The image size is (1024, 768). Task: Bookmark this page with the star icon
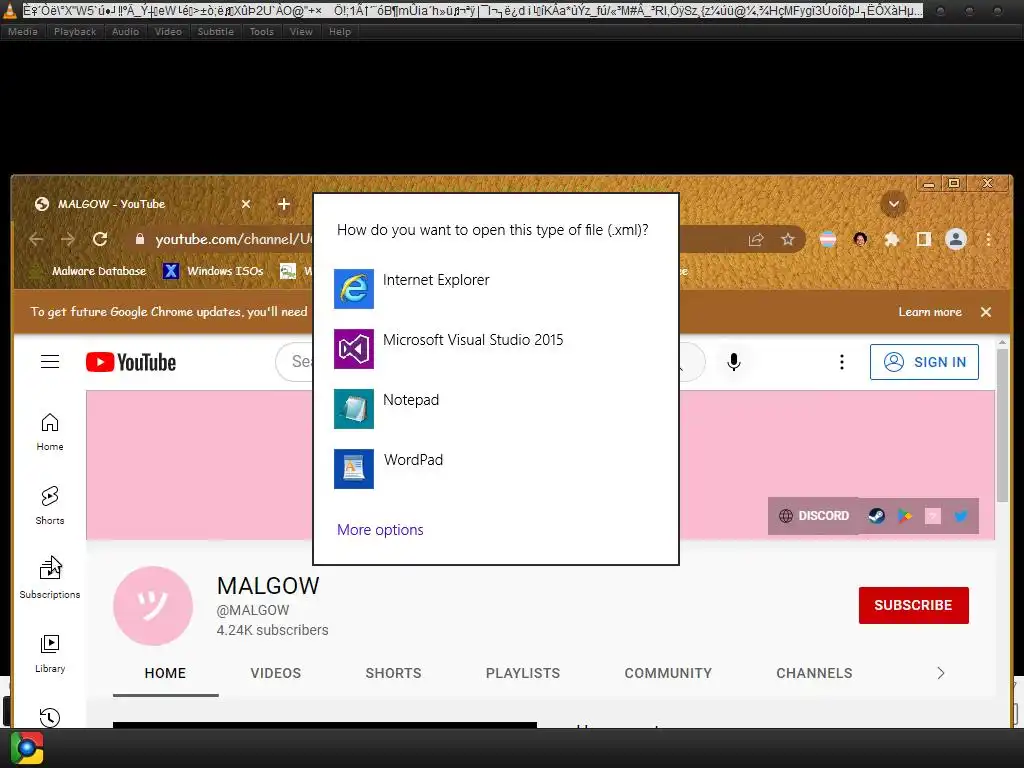tap(788, 239)
